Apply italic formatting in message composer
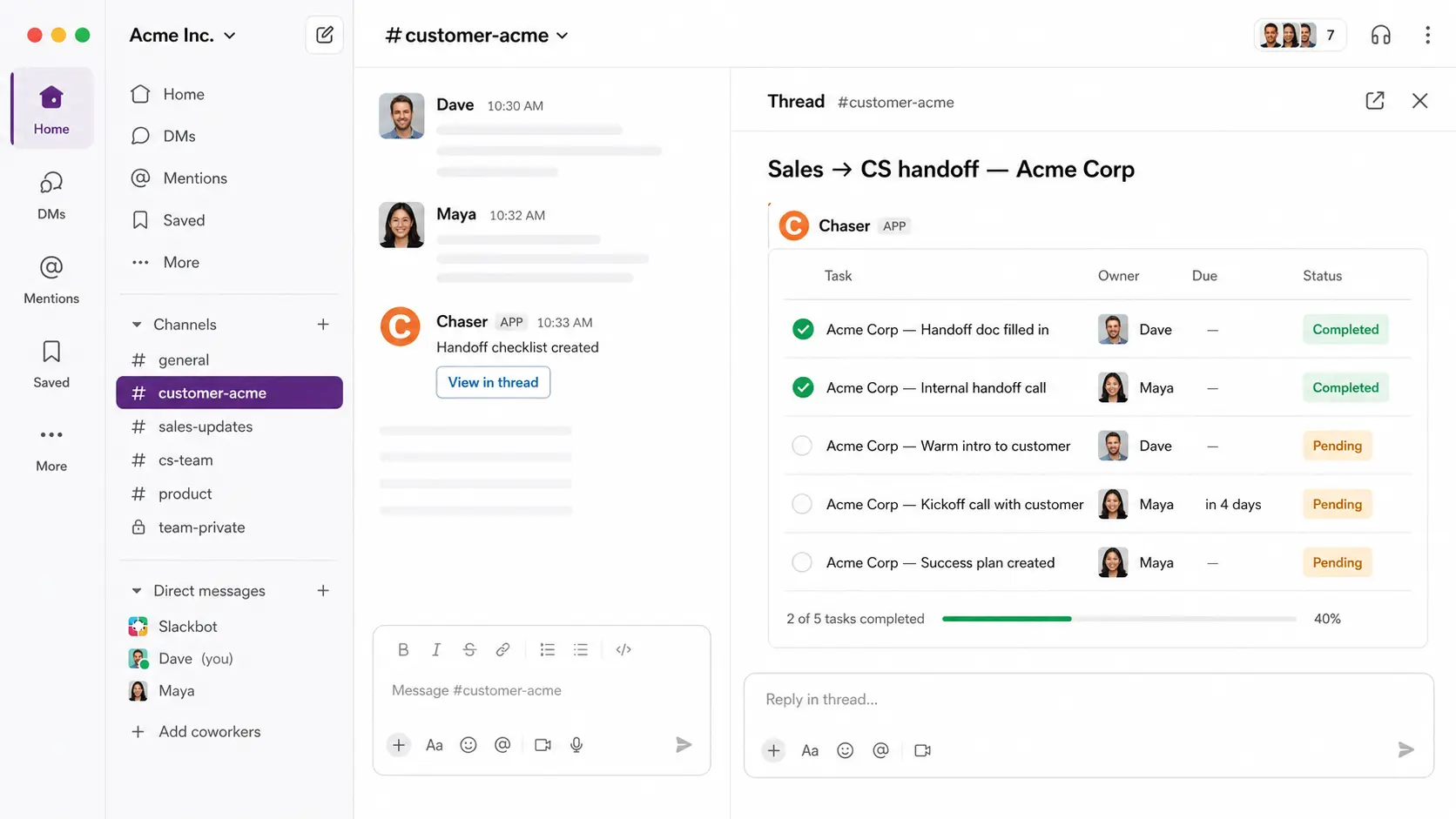Image resolution: width=1456 pixels, height=819 pixels. pyautogui.click(x=436, y=649)
